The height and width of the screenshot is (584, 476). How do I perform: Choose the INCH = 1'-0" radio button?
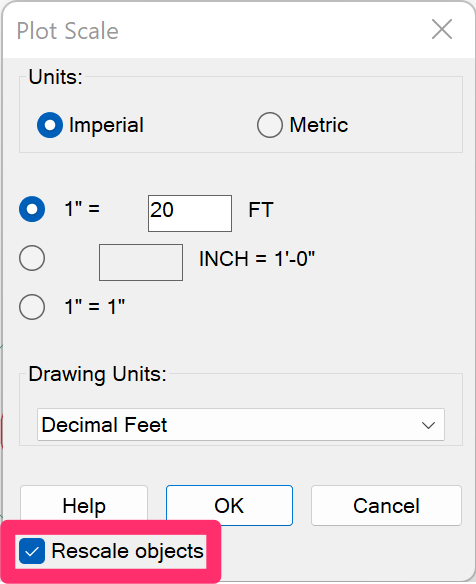[x=32, y=258]
